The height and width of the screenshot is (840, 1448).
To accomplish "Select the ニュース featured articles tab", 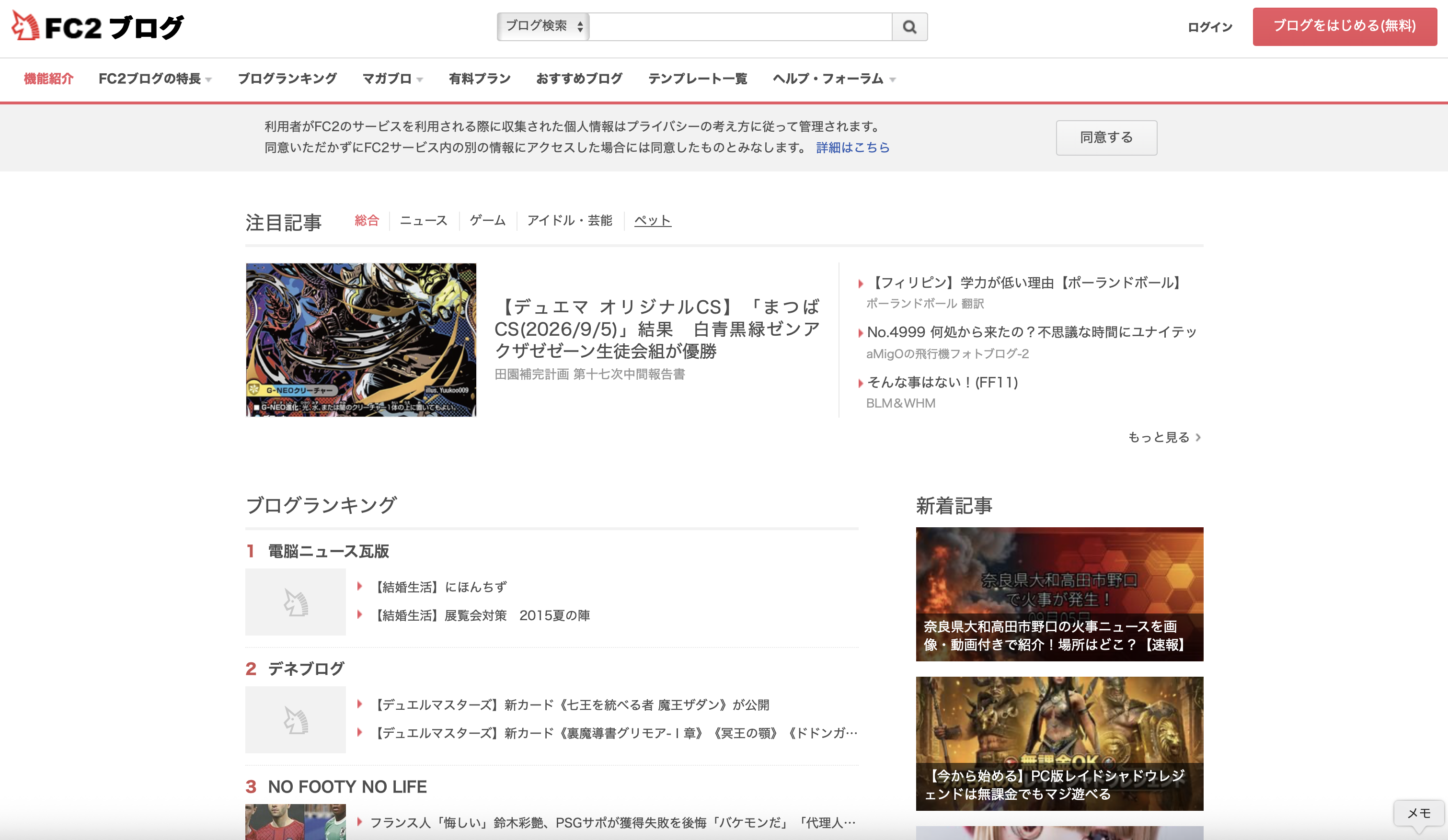I will [x=424, y=220].
